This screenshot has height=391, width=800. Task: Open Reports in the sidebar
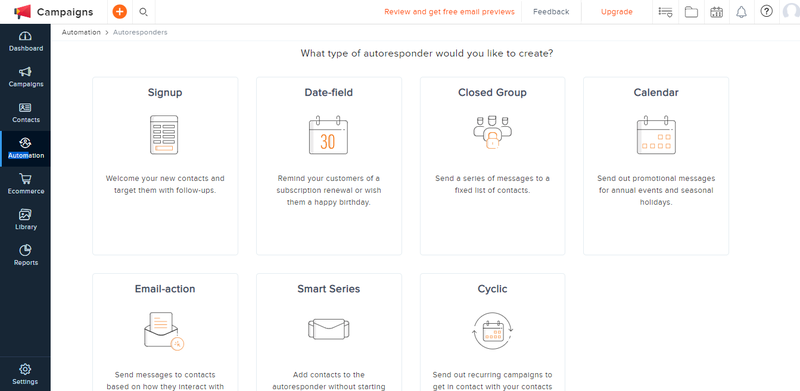pyautogui.click(x=26, y=256)
